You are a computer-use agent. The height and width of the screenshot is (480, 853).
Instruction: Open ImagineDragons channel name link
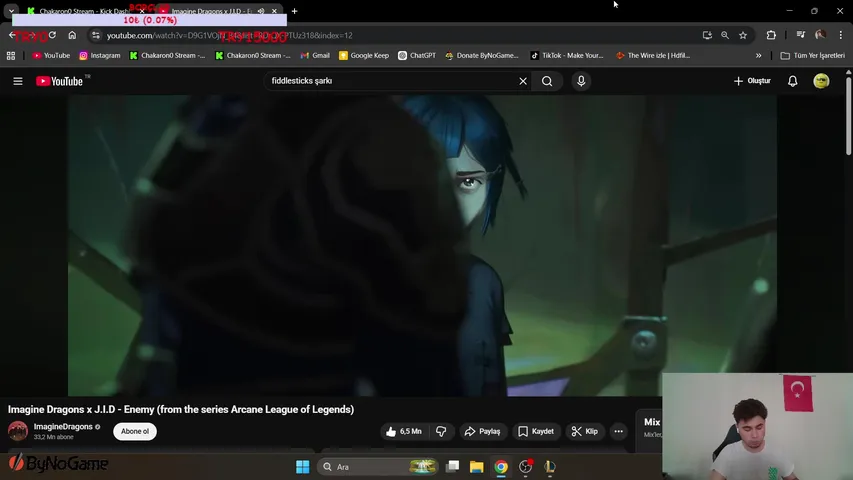pyautogui.click(x=63, y=427)
